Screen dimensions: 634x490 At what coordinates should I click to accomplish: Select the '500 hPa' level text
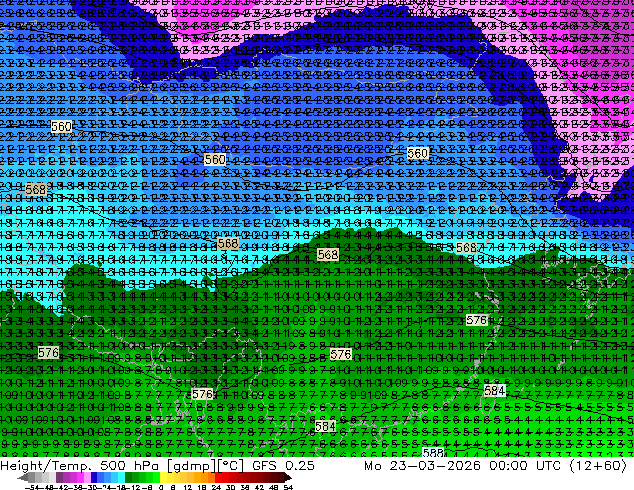(129, 466)
